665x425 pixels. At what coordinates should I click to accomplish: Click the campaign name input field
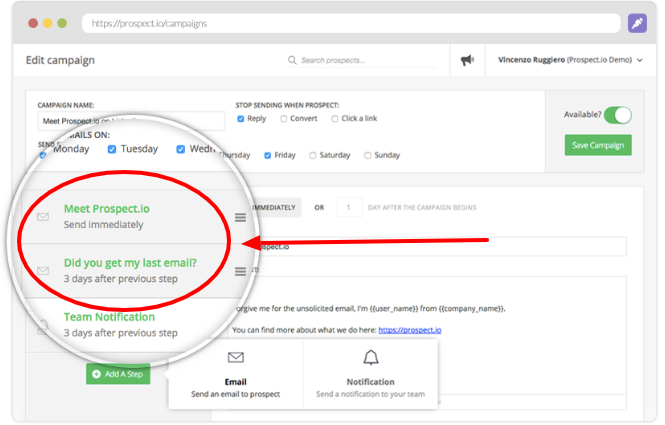click(x=131, y=121)
